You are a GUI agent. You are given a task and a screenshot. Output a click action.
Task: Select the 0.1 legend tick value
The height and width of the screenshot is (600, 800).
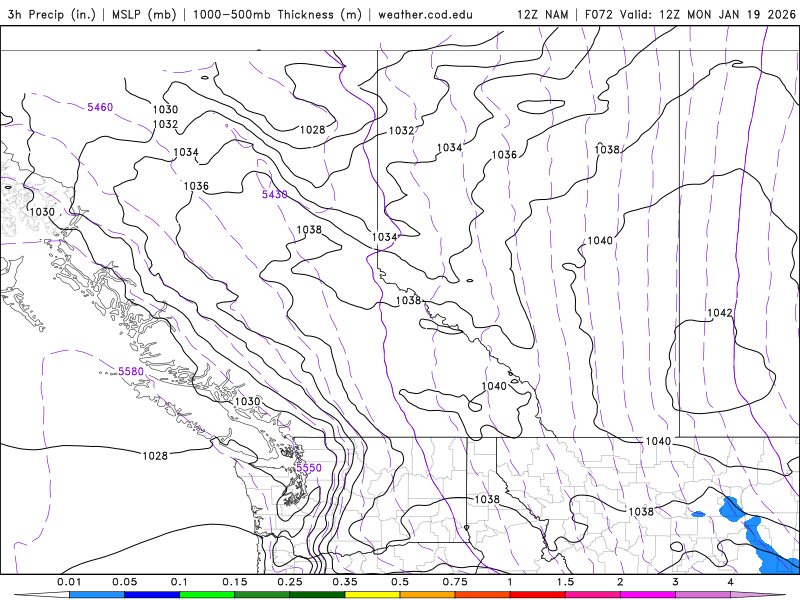(x=179, y=582)
